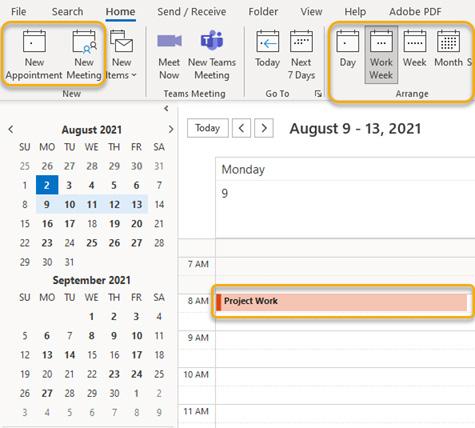Select the Week arrangement view
The height and width of the screenshot is (428, 475).
(x=415, y=49)
